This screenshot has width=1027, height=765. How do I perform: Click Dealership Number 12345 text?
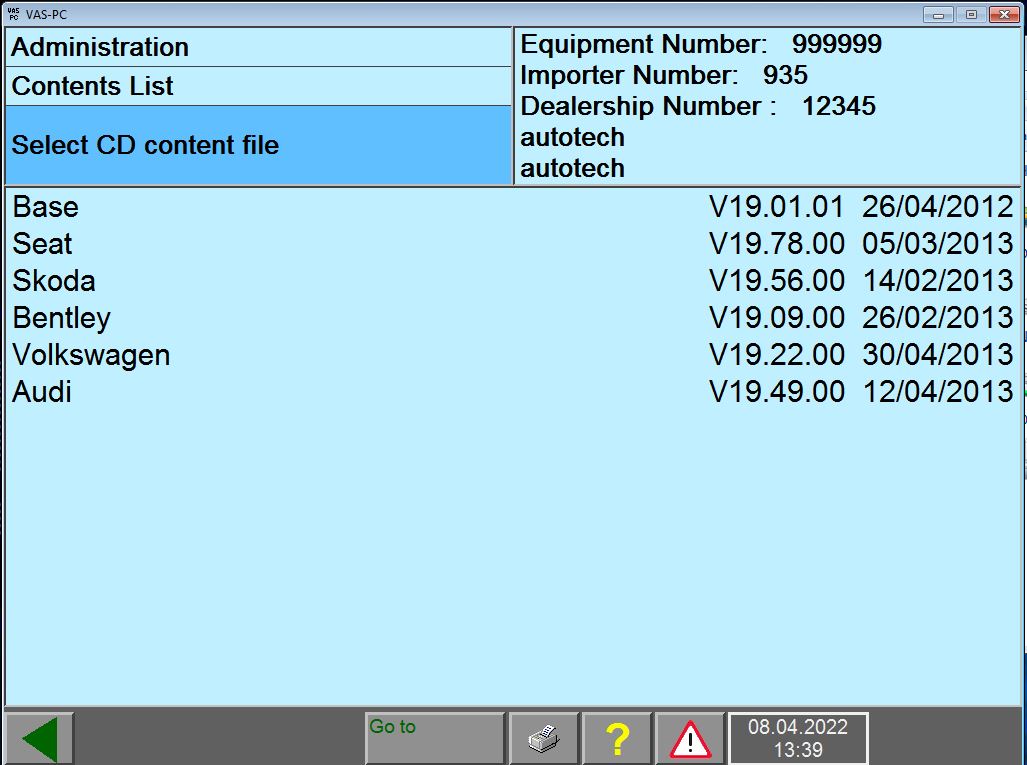[x=698, y=106]
